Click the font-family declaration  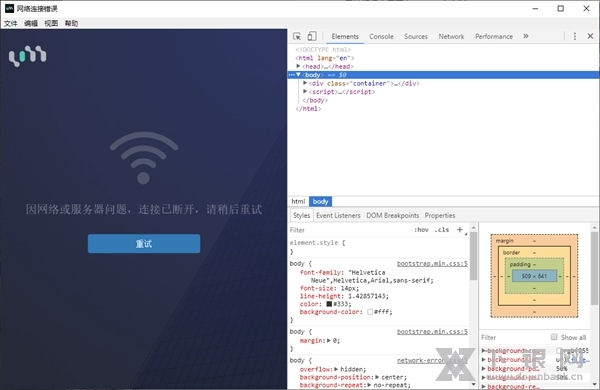(367, 276)
